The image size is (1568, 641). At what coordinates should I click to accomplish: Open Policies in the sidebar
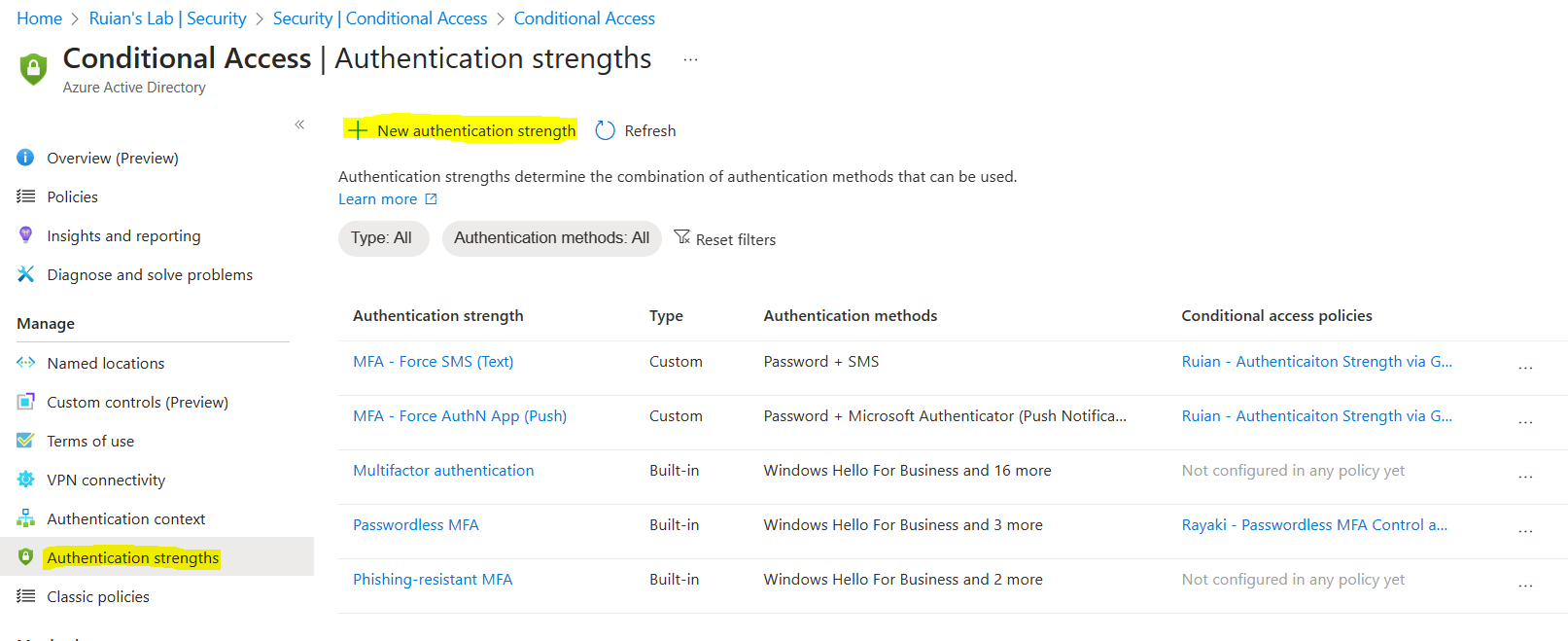[73, 196]
